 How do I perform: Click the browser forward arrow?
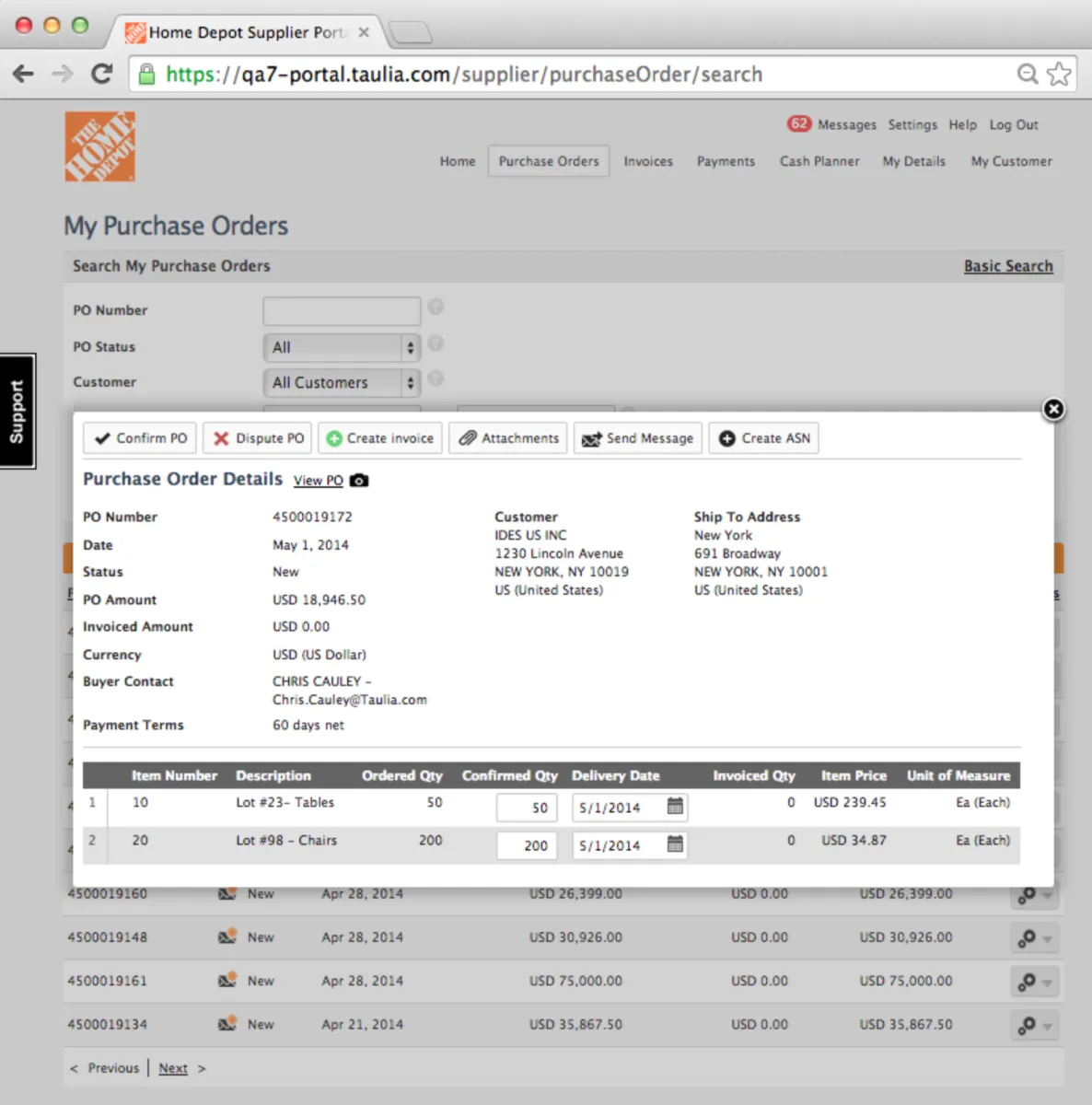62,74
